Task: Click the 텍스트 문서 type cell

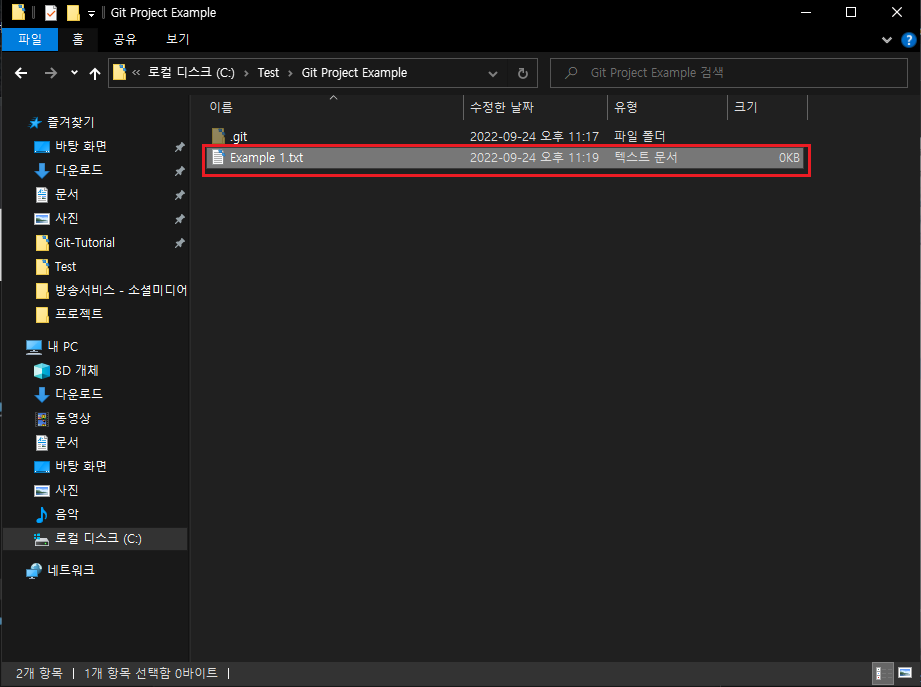Action: point(646,157)
